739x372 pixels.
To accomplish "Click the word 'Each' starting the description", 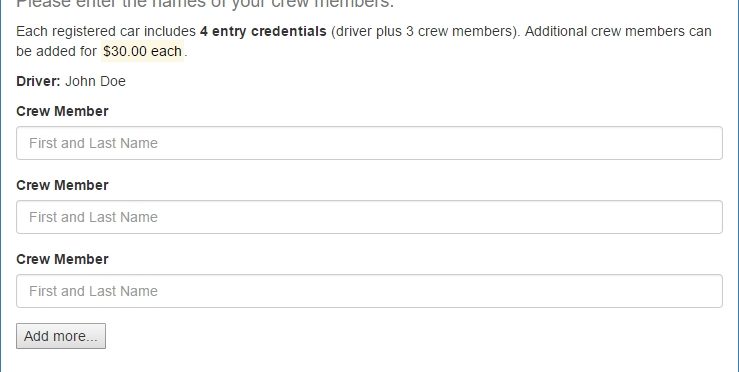I will [32, 32].
